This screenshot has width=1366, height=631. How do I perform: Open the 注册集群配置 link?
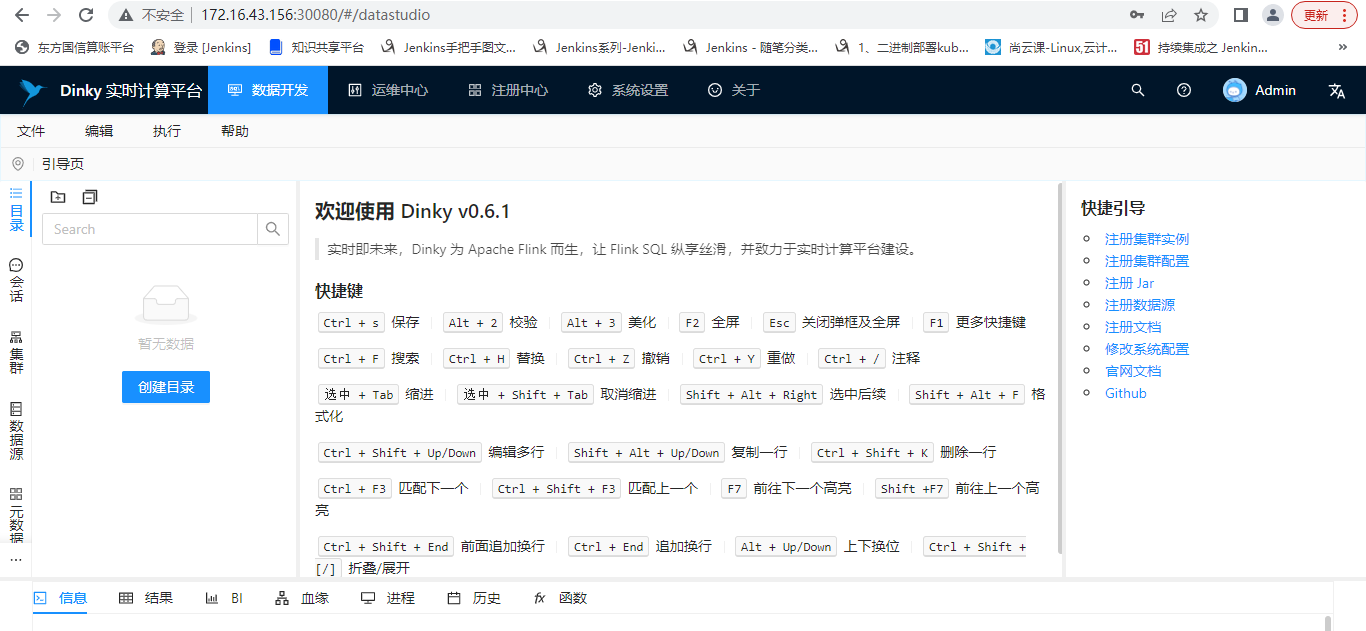1147,261
